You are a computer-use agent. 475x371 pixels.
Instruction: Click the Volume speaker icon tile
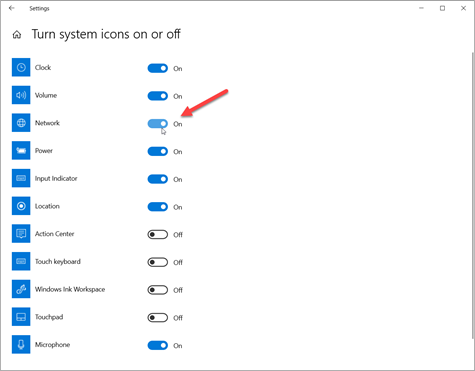[21, 95]
